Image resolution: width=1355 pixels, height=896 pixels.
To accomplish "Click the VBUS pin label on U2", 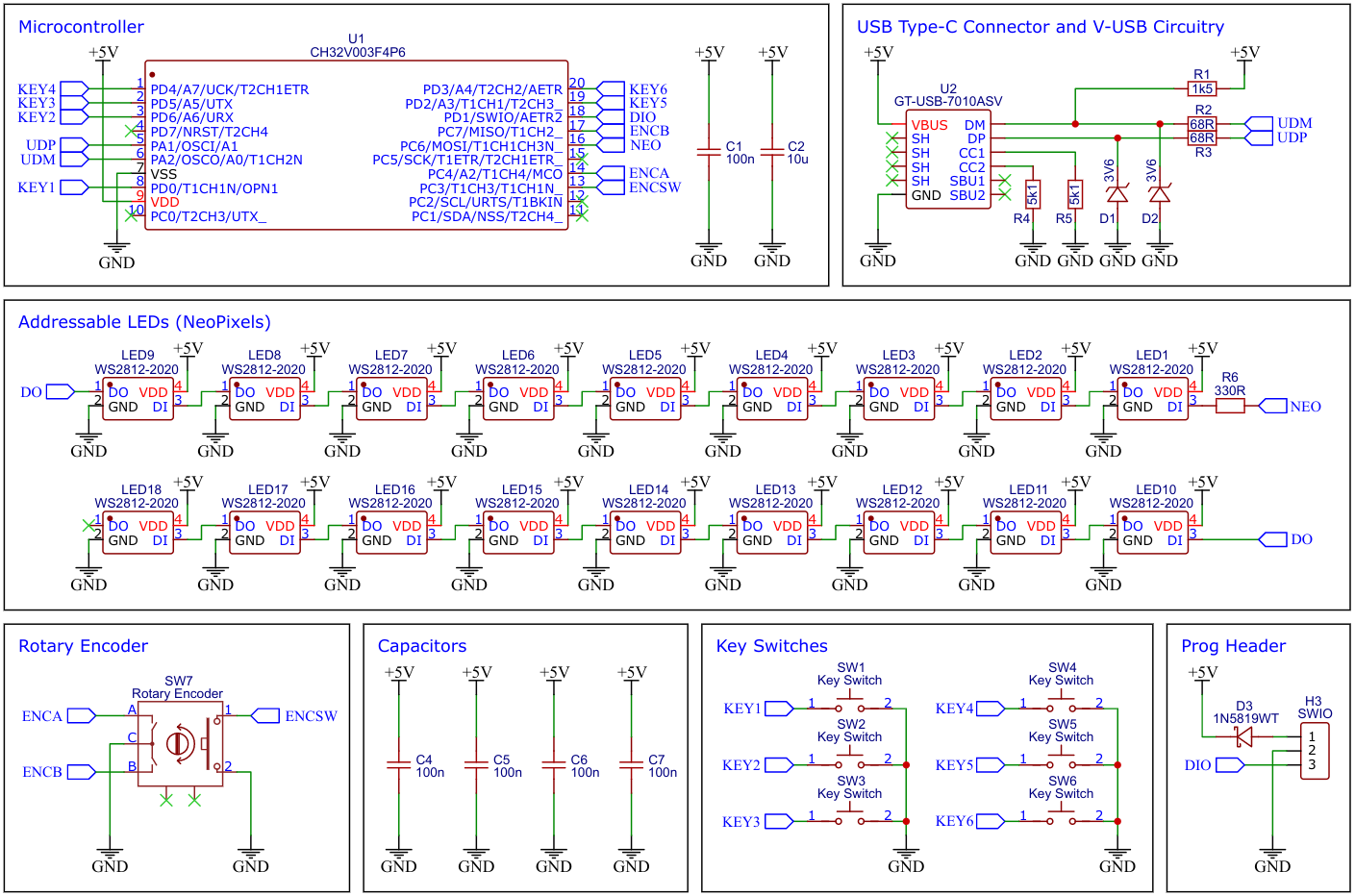I will click(x=930, y=125).
